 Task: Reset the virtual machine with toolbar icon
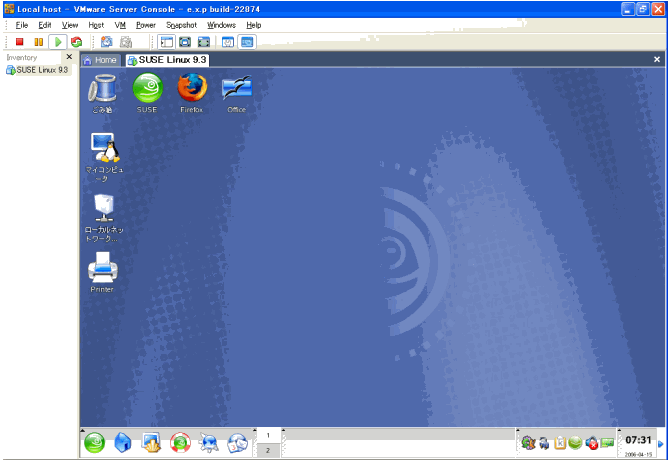(x=76, y=42)
